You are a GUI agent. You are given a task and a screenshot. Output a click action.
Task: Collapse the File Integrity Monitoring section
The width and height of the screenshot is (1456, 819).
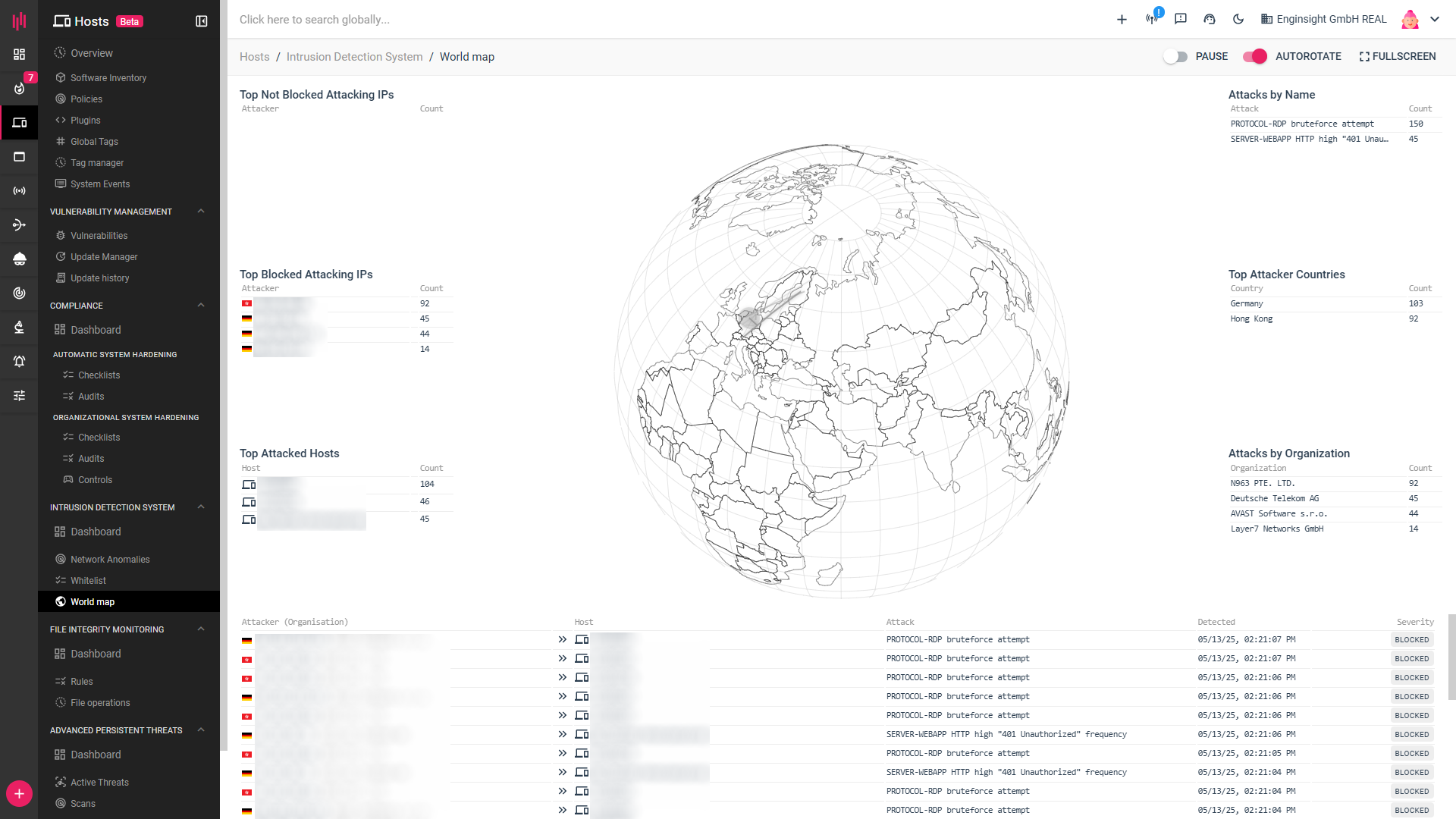(201, 629)
